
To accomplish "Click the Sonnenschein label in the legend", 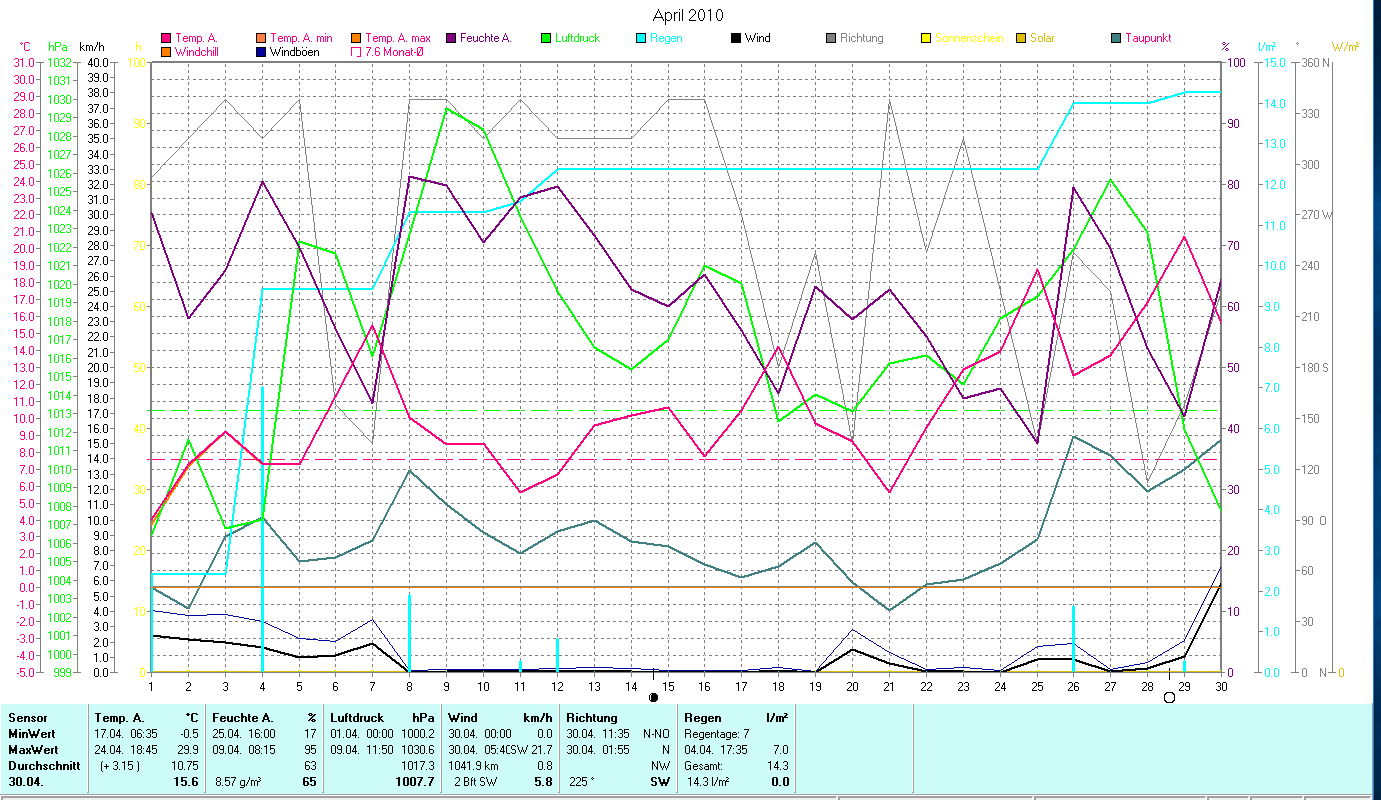I will (969, 38).
